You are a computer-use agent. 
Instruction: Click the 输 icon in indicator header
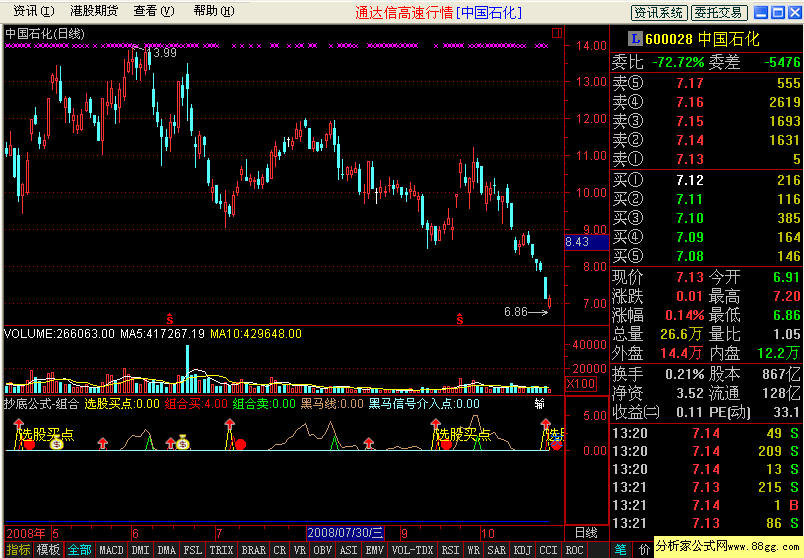coord(539,404)
